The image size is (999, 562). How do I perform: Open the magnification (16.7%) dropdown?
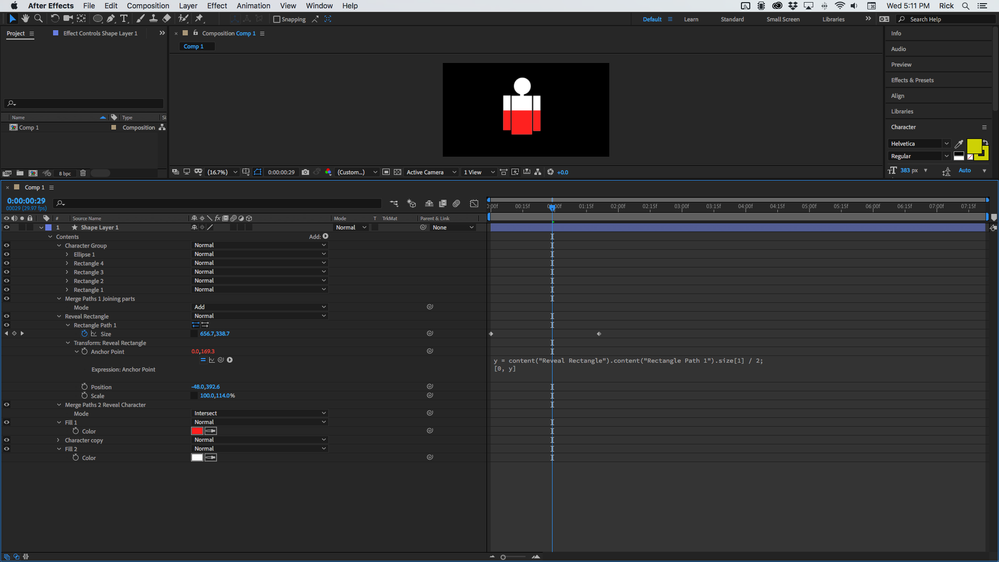222,172
